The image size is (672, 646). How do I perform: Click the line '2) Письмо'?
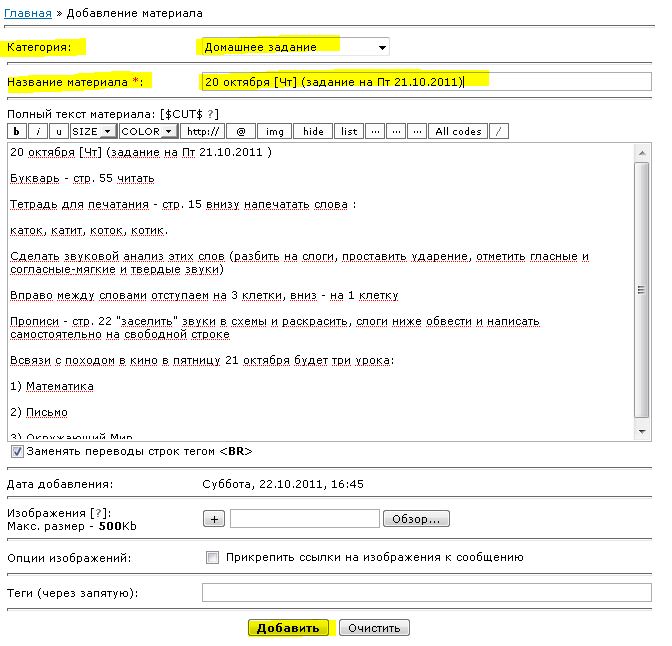(39, 412)
